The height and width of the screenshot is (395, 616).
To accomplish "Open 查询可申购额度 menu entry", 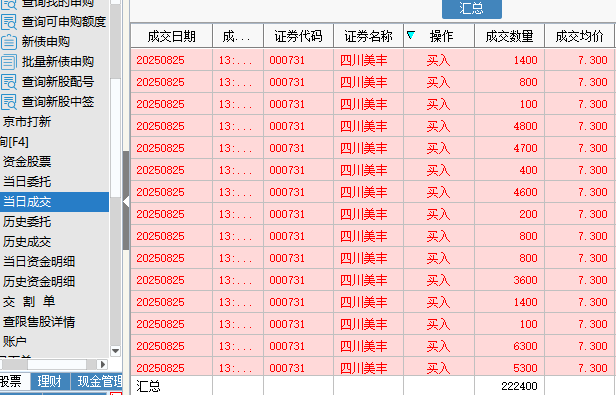I will pos(64,22).
